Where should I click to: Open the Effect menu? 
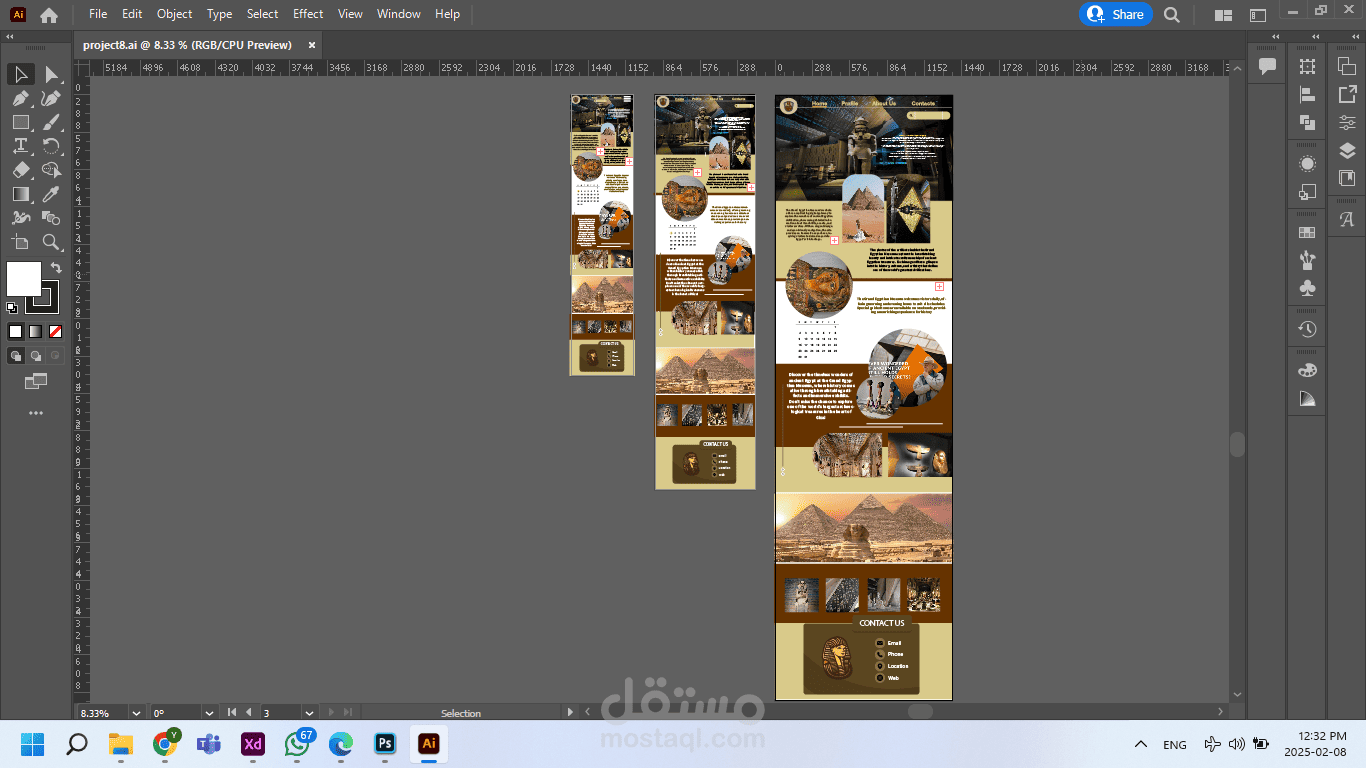click(x=308, y=14)
